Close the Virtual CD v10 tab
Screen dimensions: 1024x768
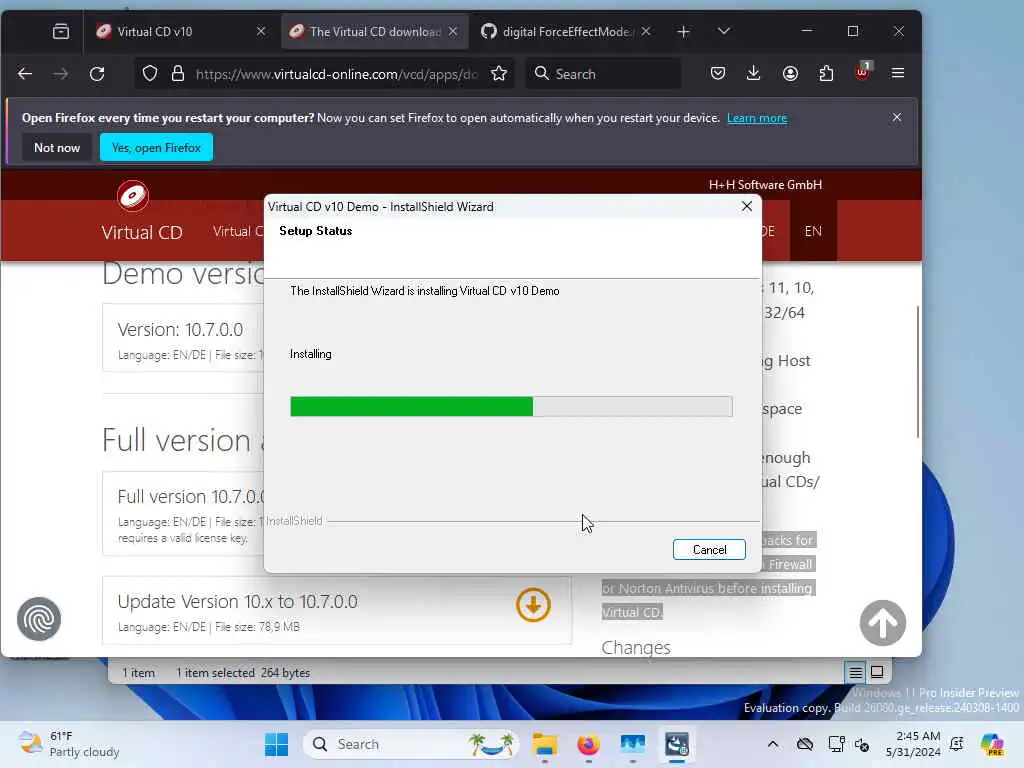(x=261, y=31)
